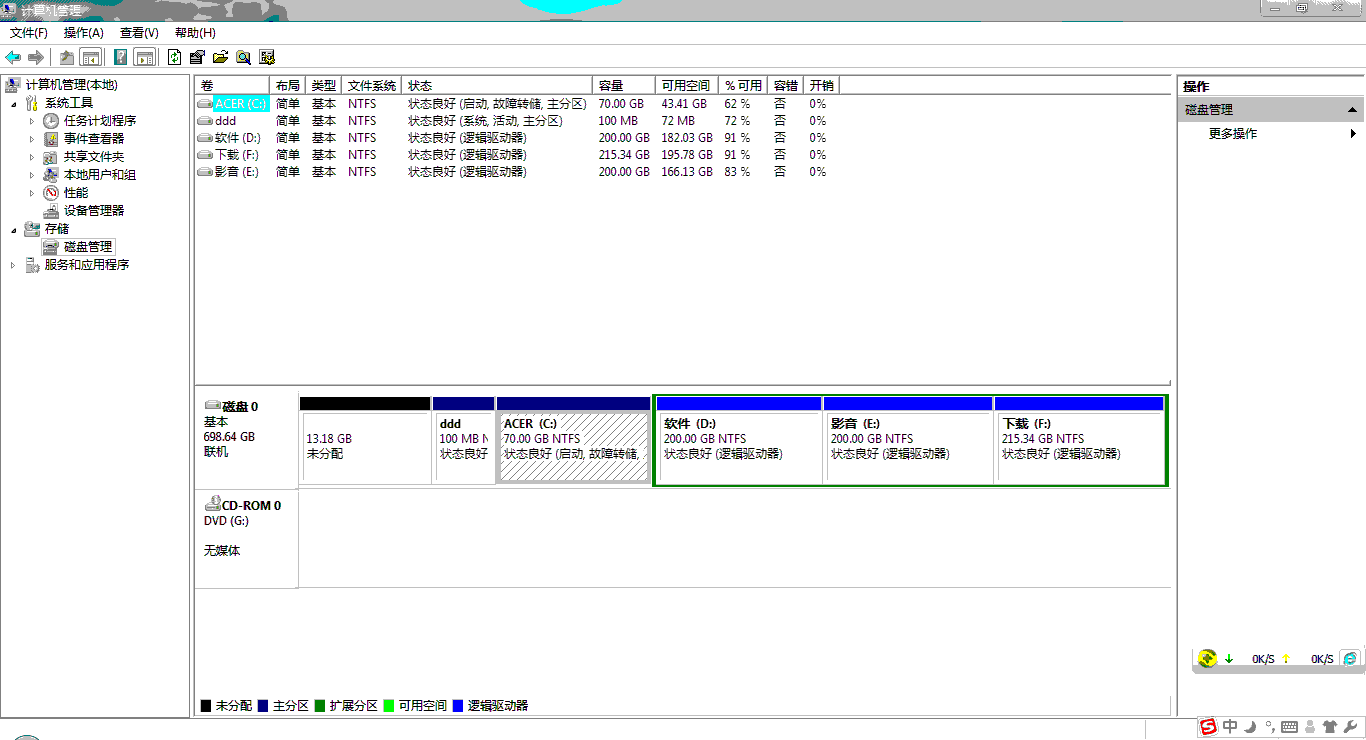
Task: Select the 软件 (D:) partition block in disk map
Action: click(x=739, y=440)
